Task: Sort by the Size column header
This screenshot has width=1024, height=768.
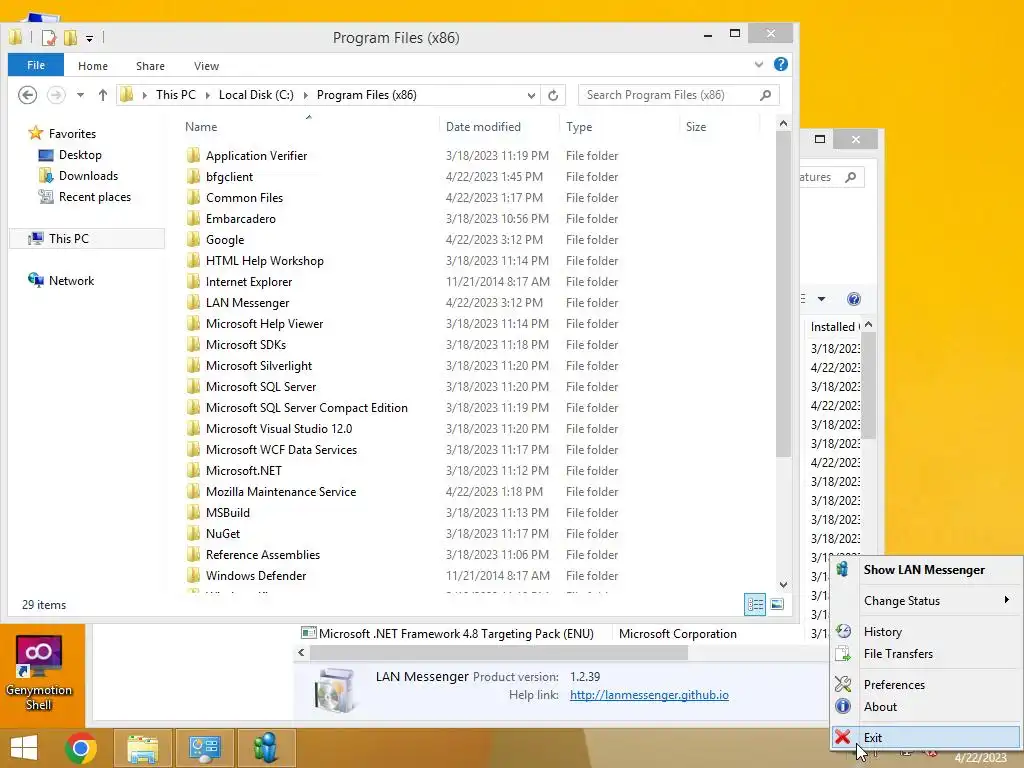Action: coord(720,127)
